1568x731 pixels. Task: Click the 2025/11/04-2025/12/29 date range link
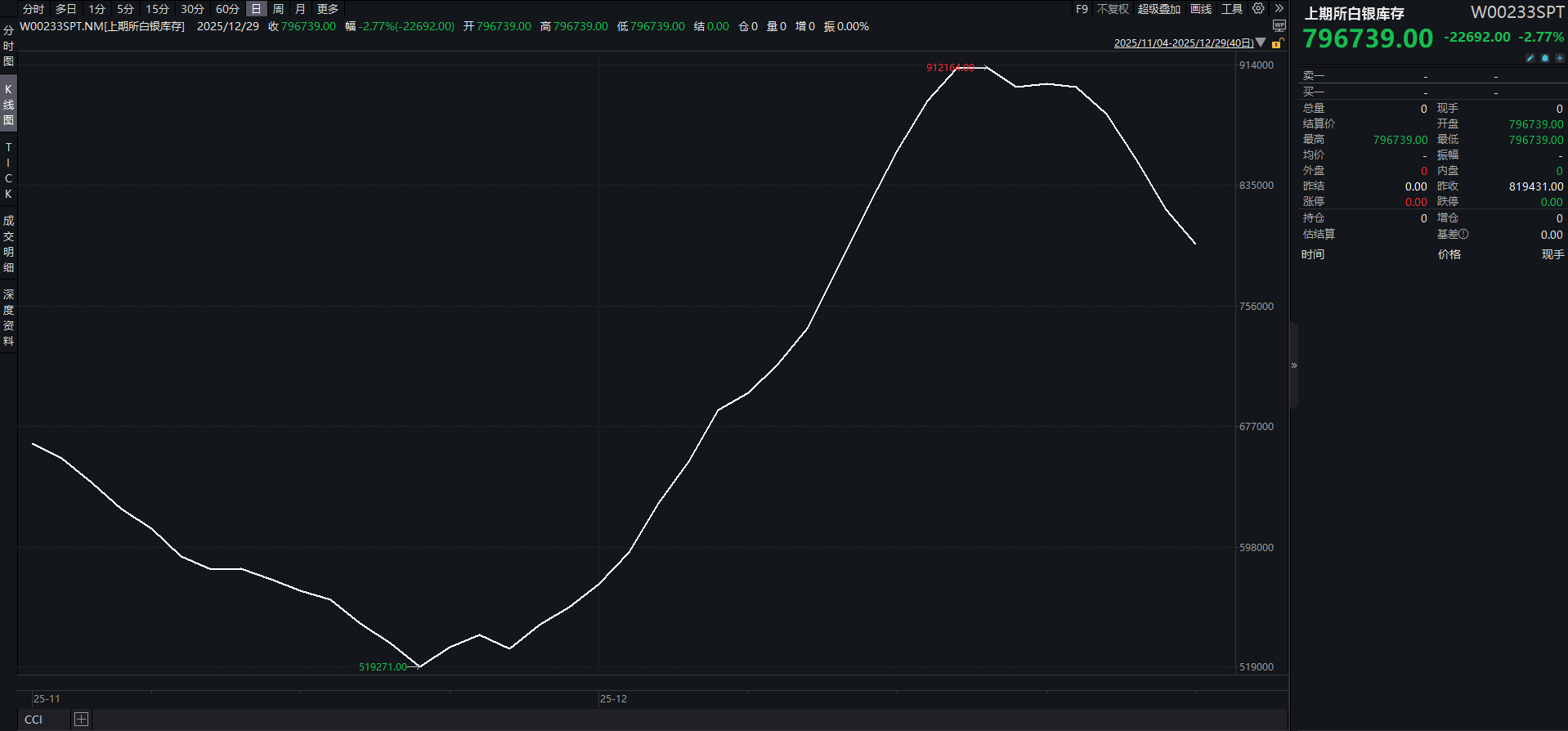[1183, 43]
